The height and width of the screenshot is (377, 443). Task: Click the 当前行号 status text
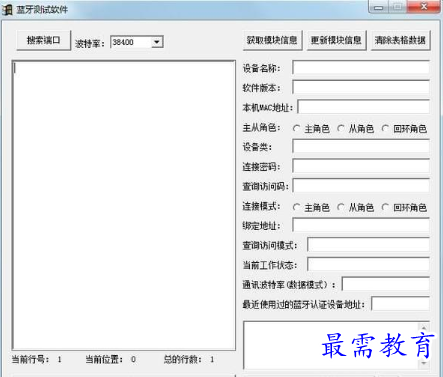37,360
